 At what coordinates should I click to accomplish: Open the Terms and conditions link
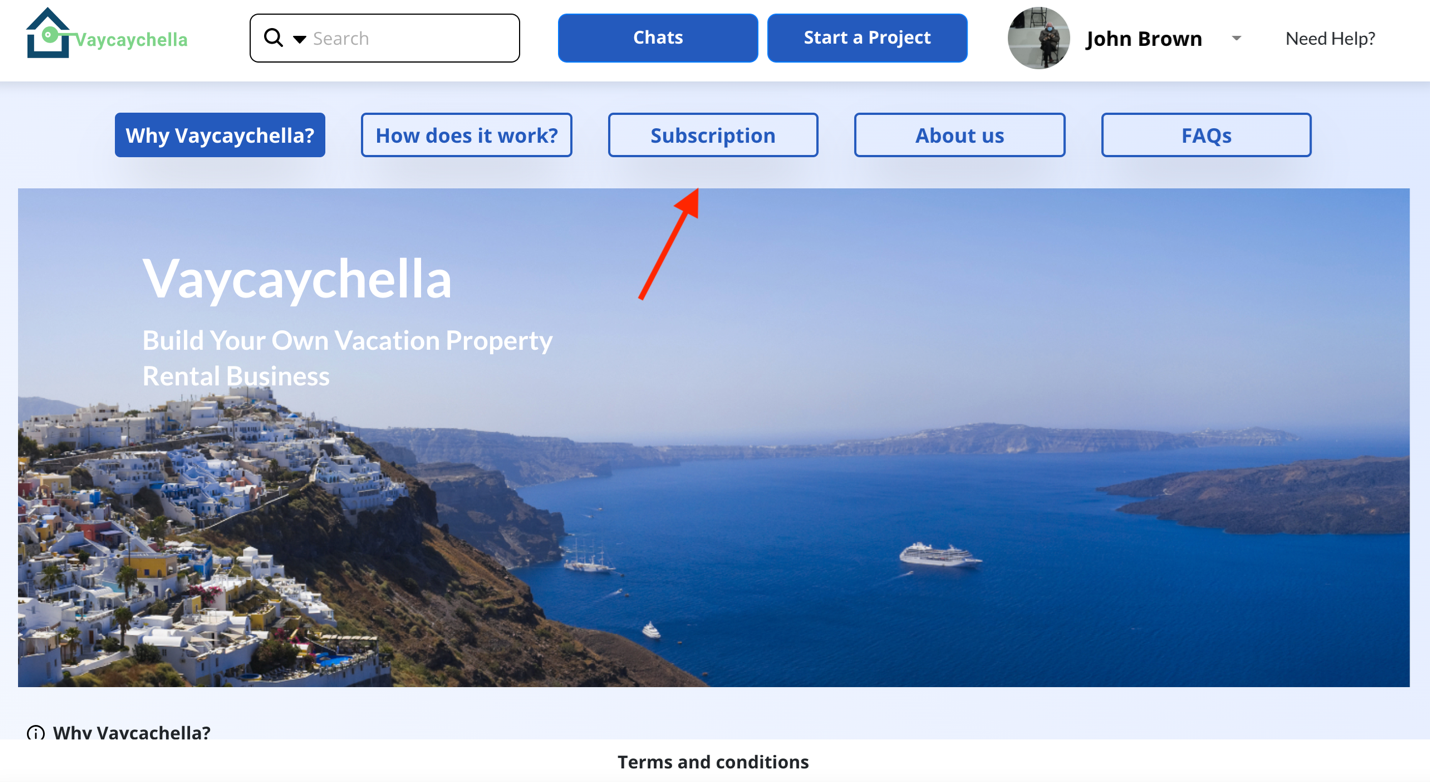713,762
